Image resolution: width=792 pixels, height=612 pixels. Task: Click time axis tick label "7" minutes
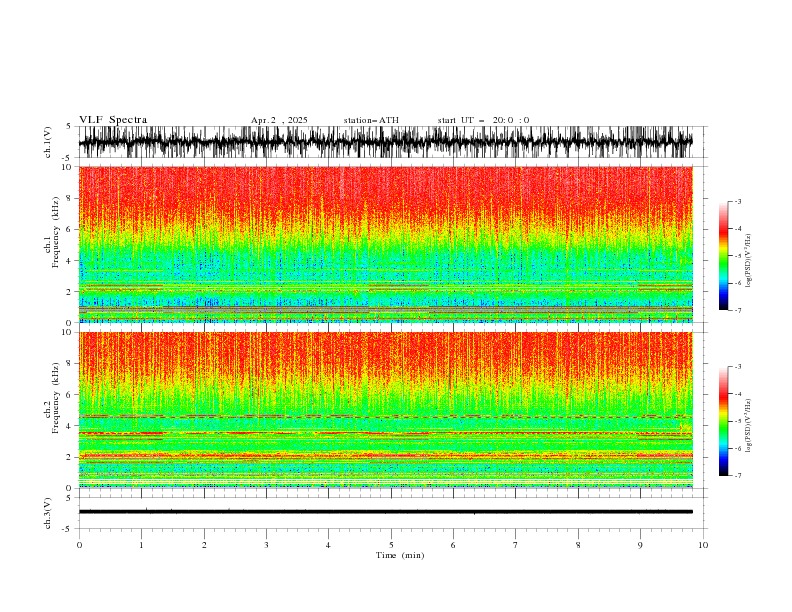click(x=516, y=545)
